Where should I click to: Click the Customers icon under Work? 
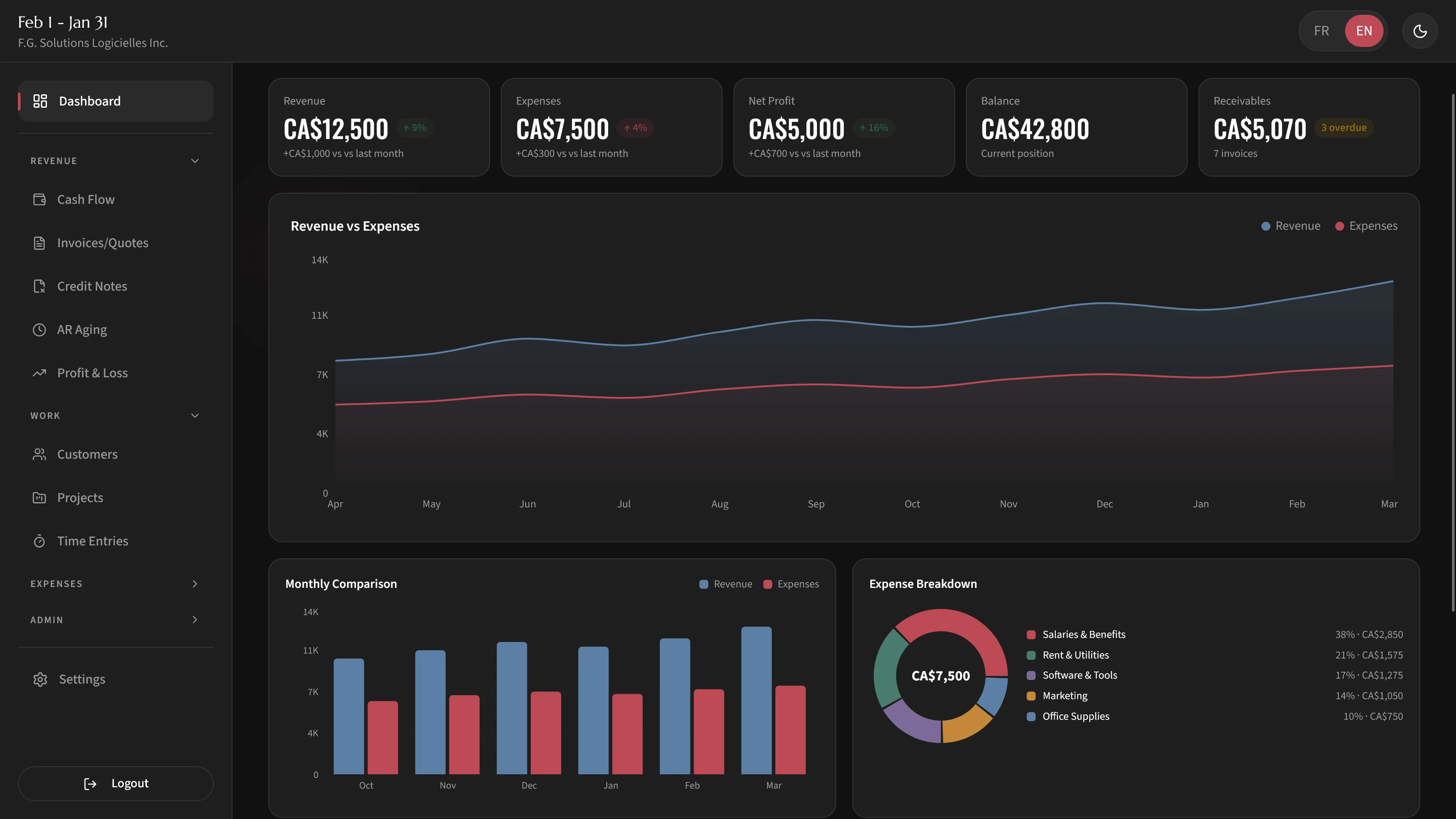click(x=39, y=454)
